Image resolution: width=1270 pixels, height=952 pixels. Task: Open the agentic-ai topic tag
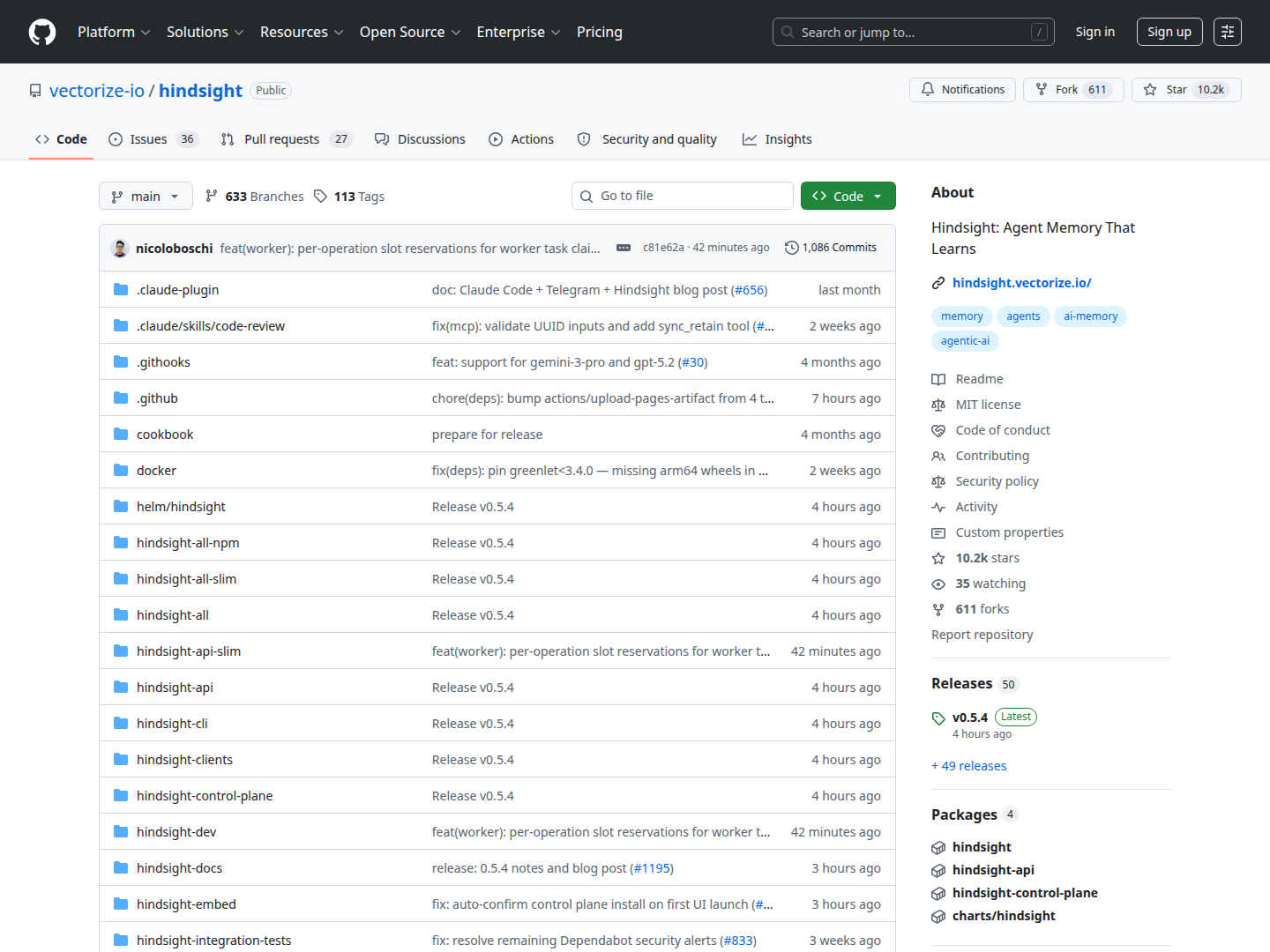(x=966, y=341)
